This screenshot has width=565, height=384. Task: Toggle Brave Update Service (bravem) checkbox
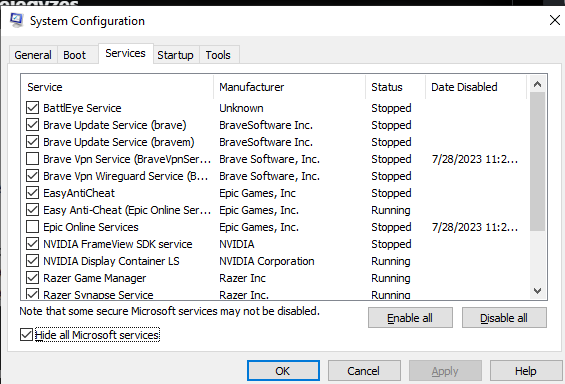pyautogui.click(x=32, y=142)
